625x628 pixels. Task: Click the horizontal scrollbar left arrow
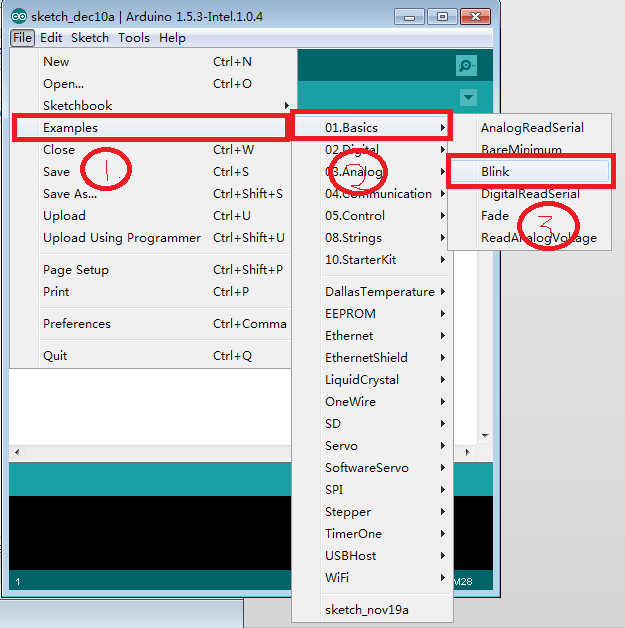[17, 453]
